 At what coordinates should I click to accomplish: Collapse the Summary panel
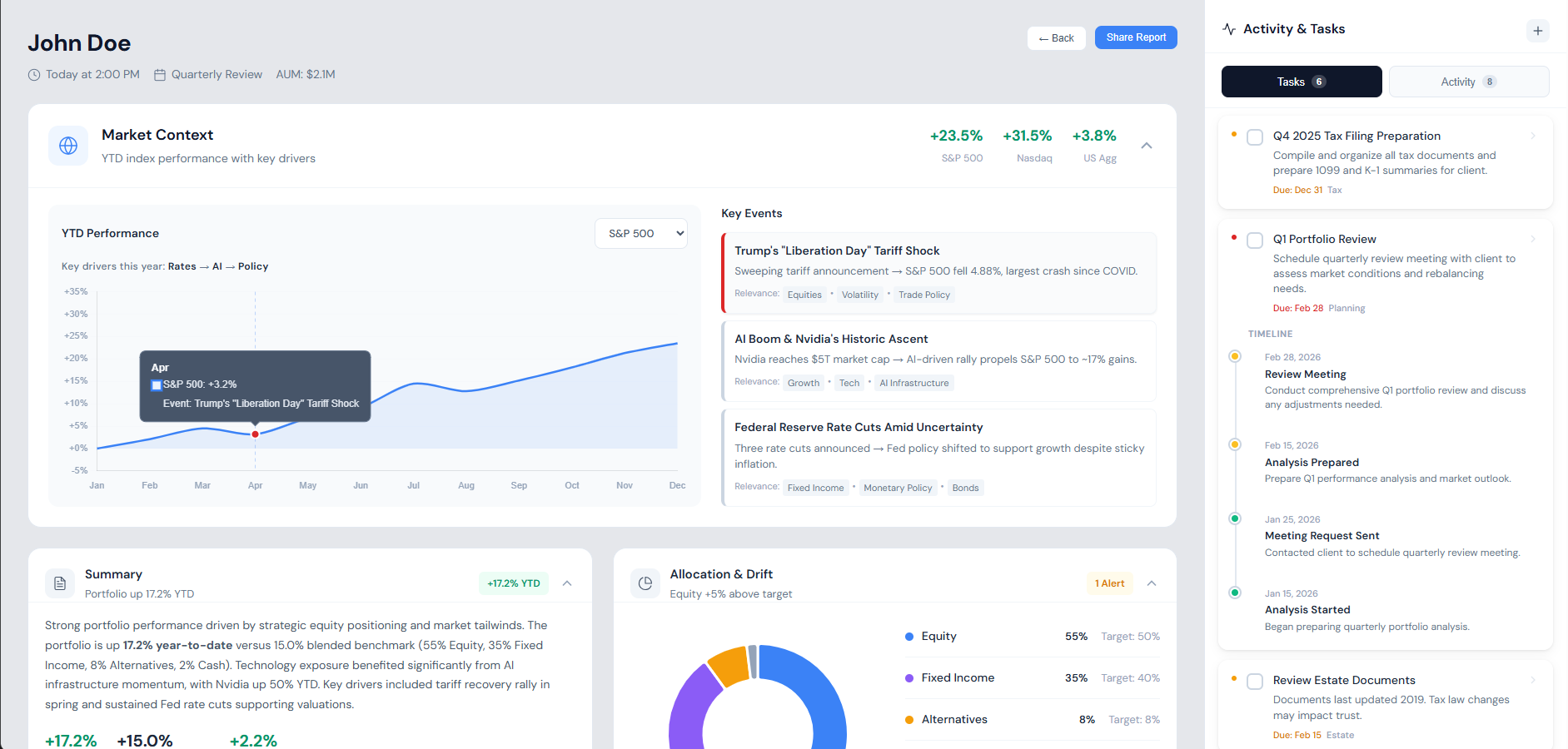(567, 583)
